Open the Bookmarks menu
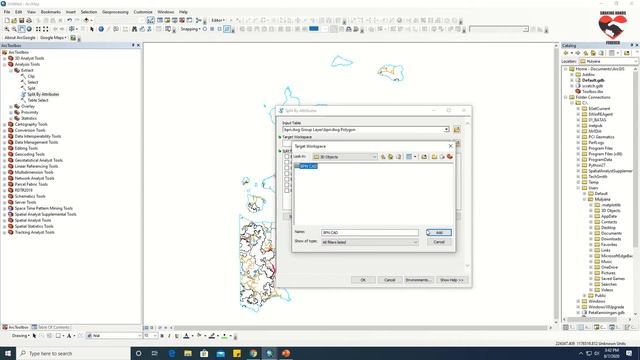640x360 pixels. click(51, 12)
